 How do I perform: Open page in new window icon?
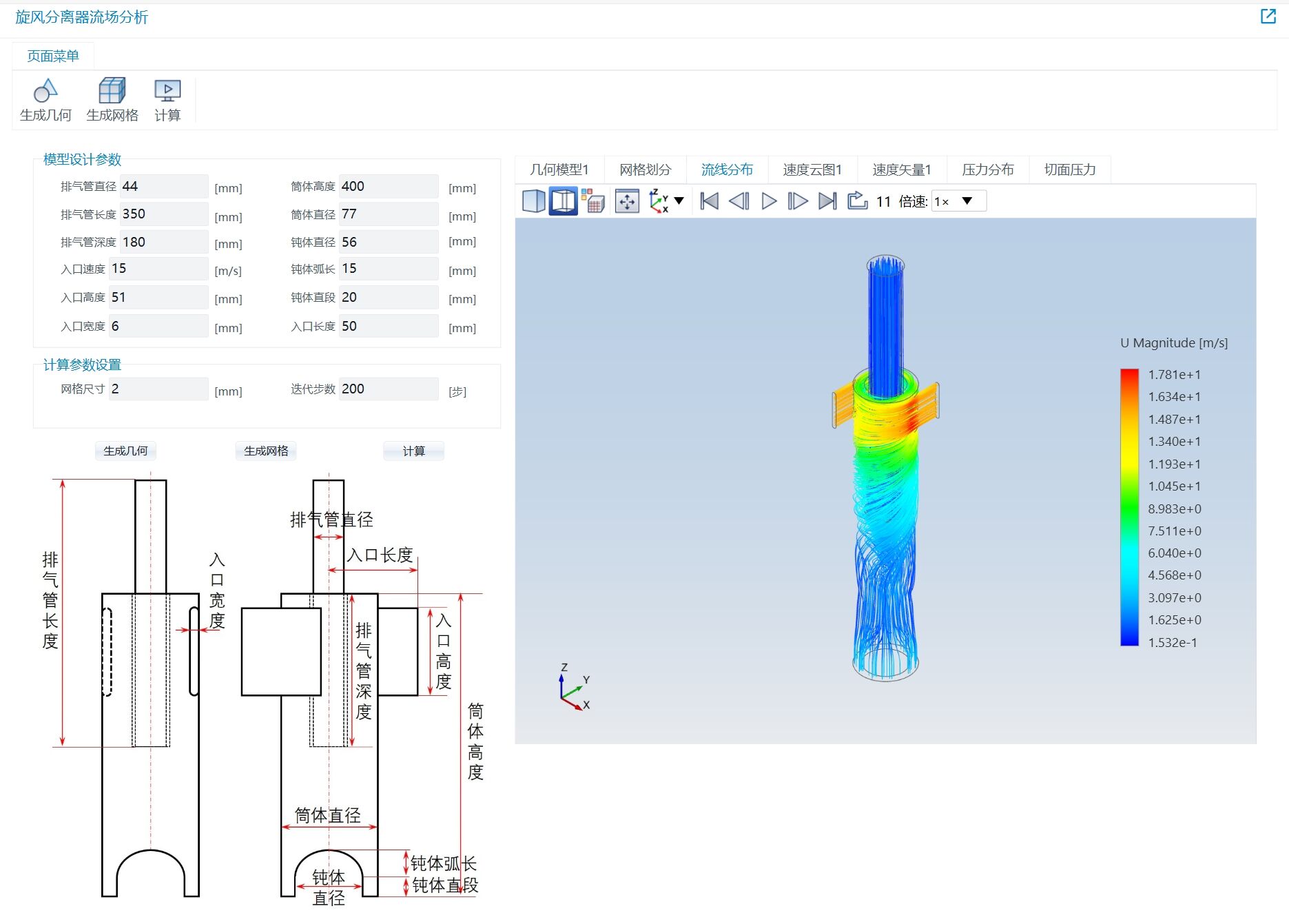(x=1268, y=17)
